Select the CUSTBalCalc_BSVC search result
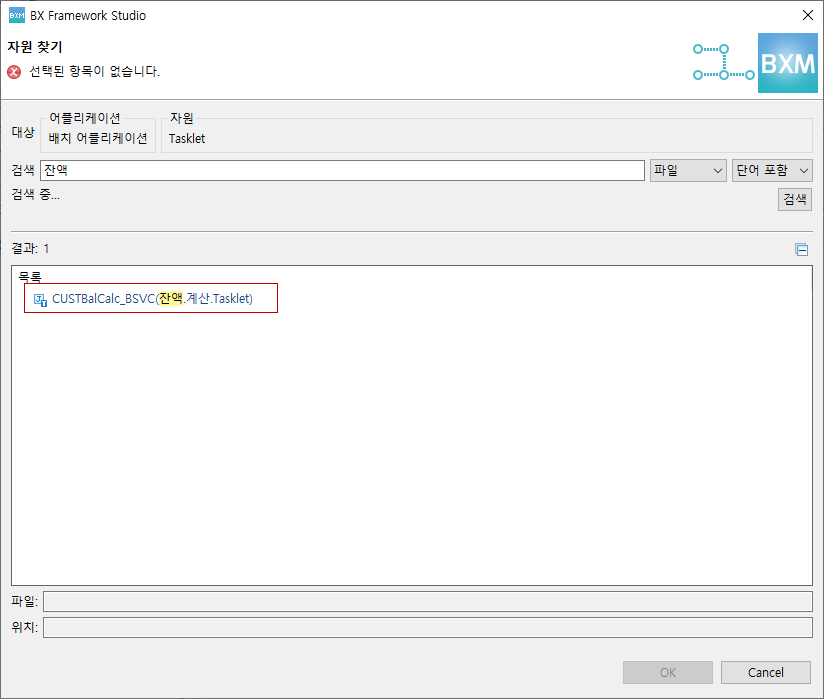This screenshot has width=824, height=699. click(x=150, y=297)
